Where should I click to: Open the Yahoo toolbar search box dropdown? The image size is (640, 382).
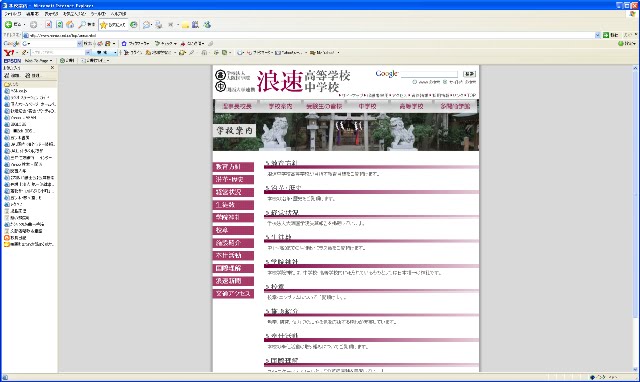[88, 53]
